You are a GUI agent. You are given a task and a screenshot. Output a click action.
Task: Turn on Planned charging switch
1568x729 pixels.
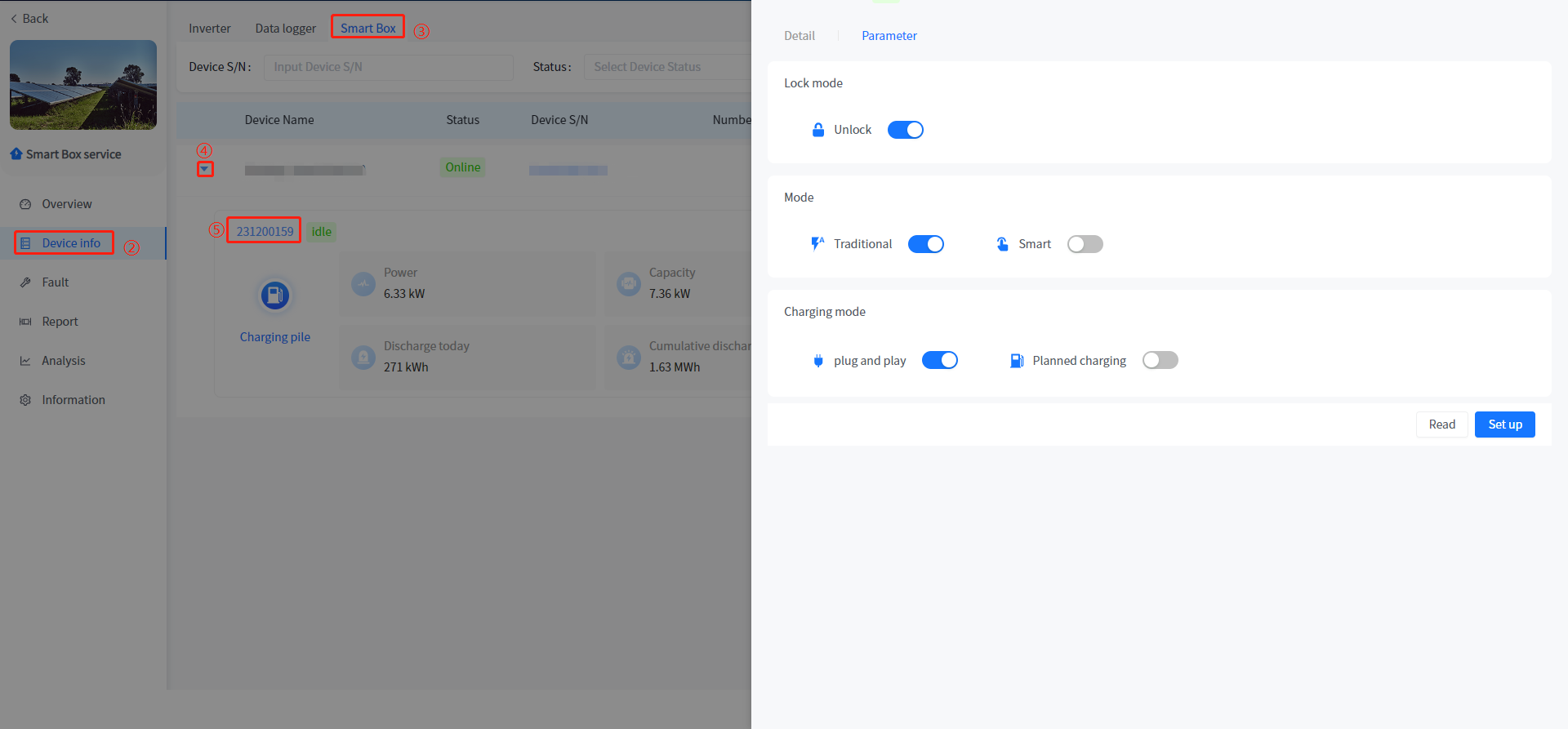[x=1160, y=361]
